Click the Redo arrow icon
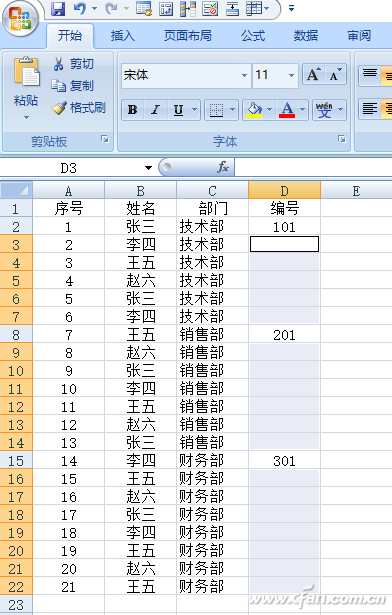This screenshot has height=615, width=392. pyautogui.click(x=111, y=8)
